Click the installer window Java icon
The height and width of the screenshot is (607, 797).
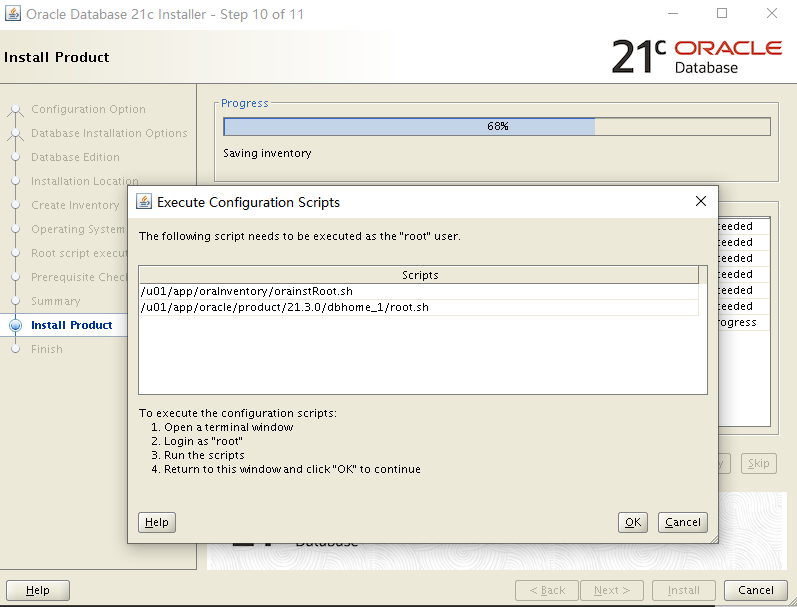12,14
